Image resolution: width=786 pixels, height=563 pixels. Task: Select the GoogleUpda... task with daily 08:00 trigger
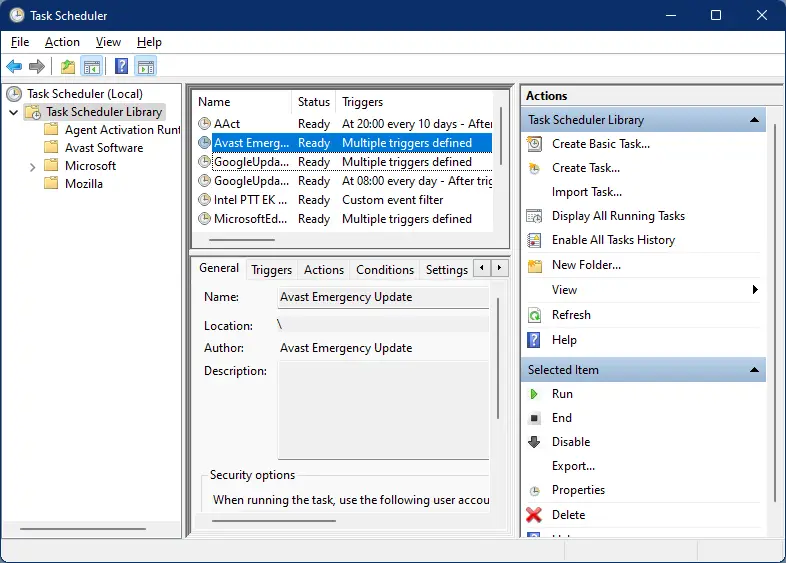point(345,181)
